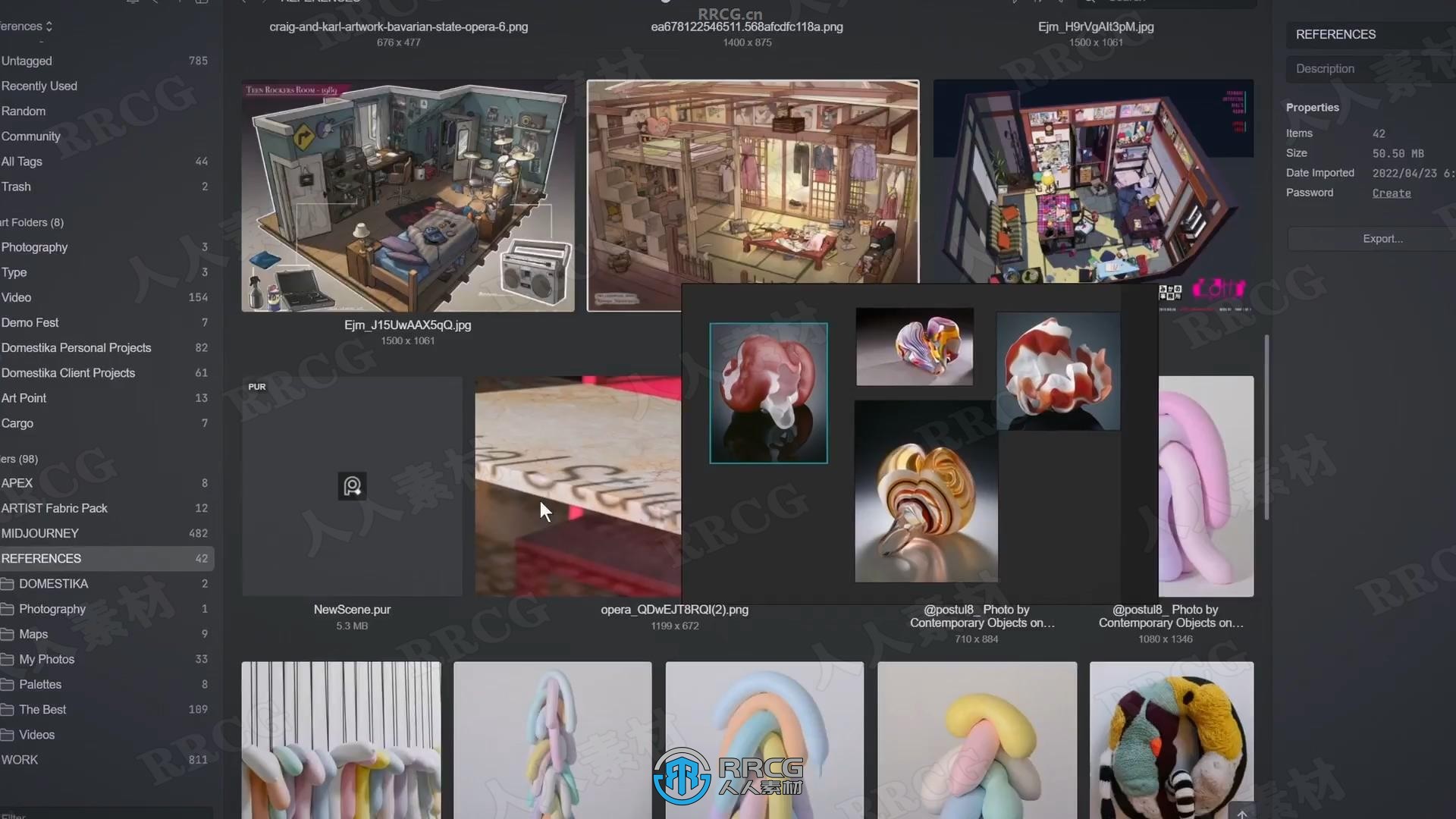
Task: Select the hanging pastel tubes thumbnail
Action: [x=341, y=740]
